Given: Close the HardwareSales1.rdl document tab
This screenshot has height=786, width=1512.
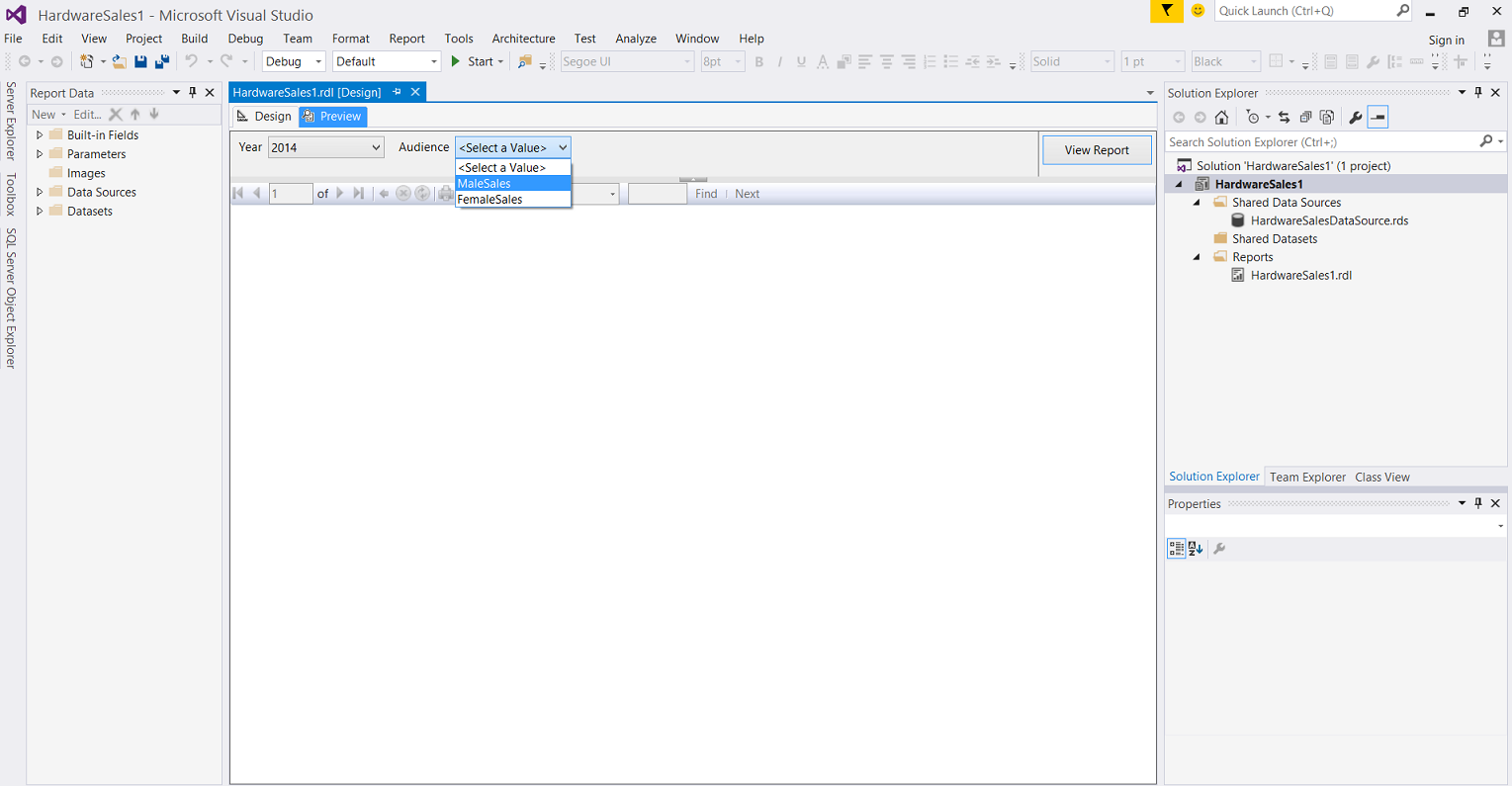Looking at the screenshot, I should pos(415,92).
